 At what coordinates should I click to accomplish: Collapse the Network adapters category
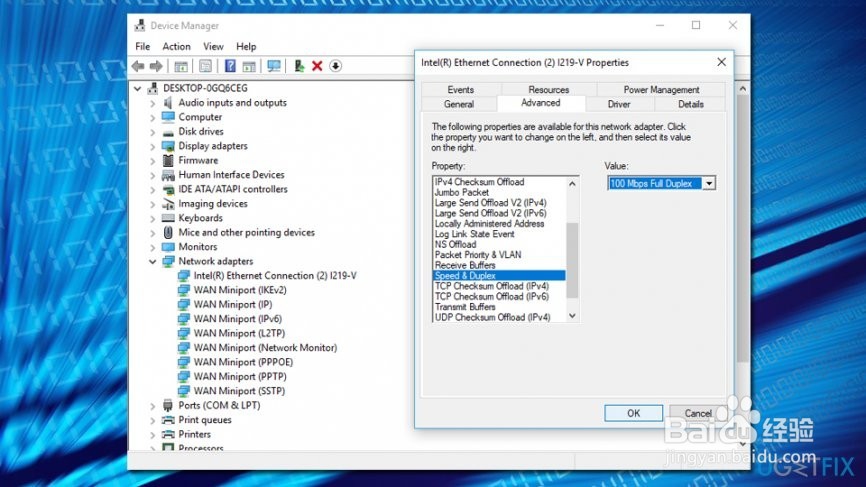(x=152, y=262)
